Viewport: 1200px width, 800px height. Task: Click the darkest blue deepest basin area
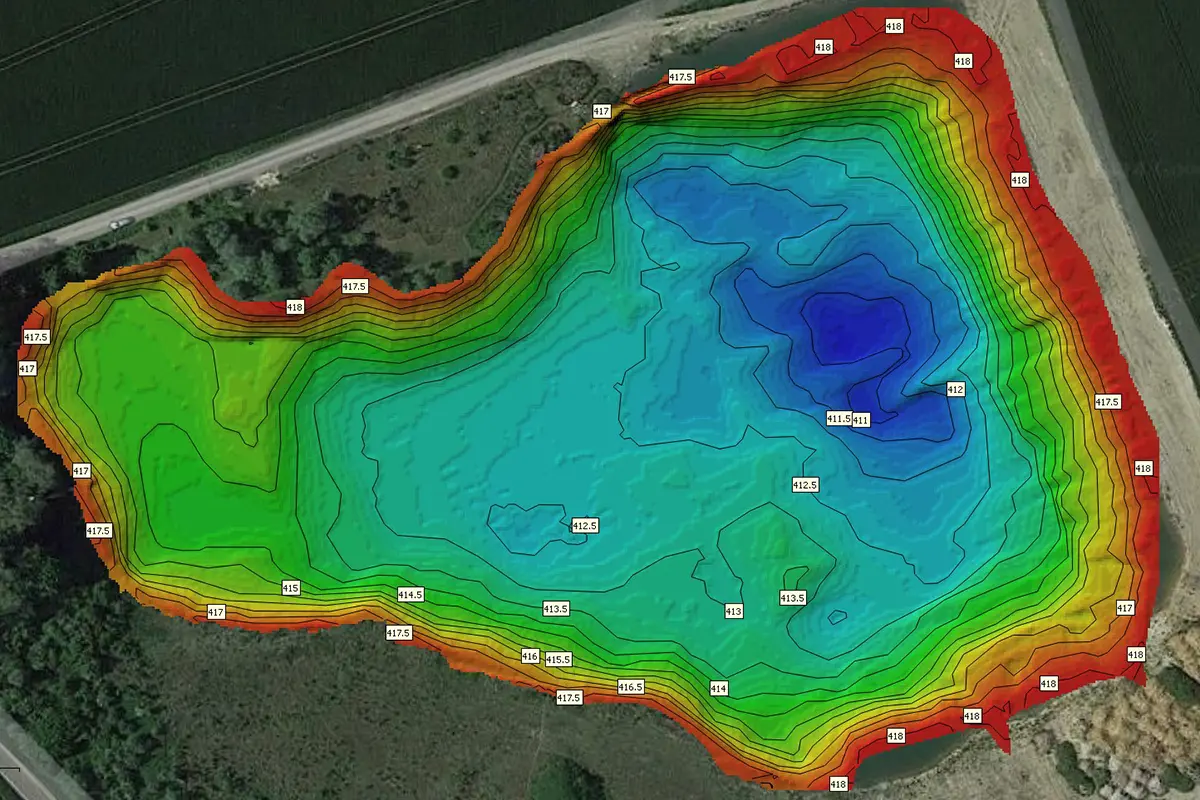pos(855,325)
